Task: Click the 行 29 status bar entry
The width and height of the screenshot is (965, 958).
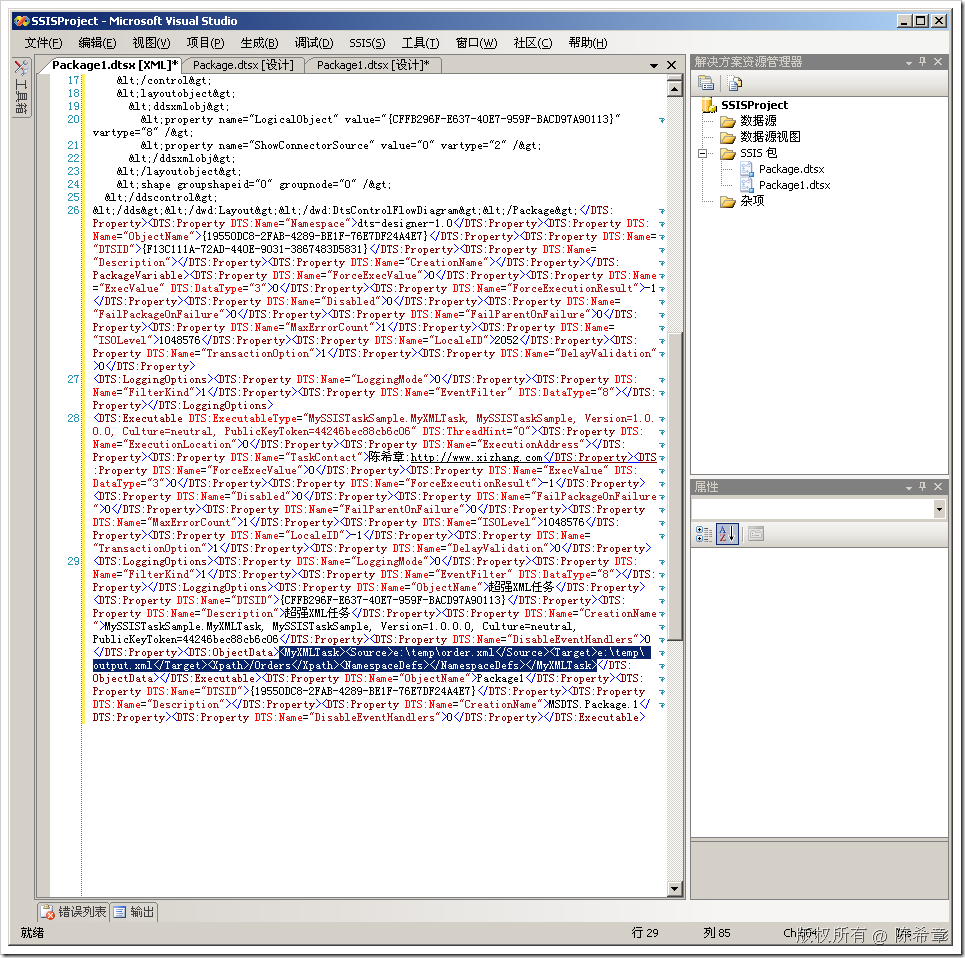Action: (x=645, y=933)
